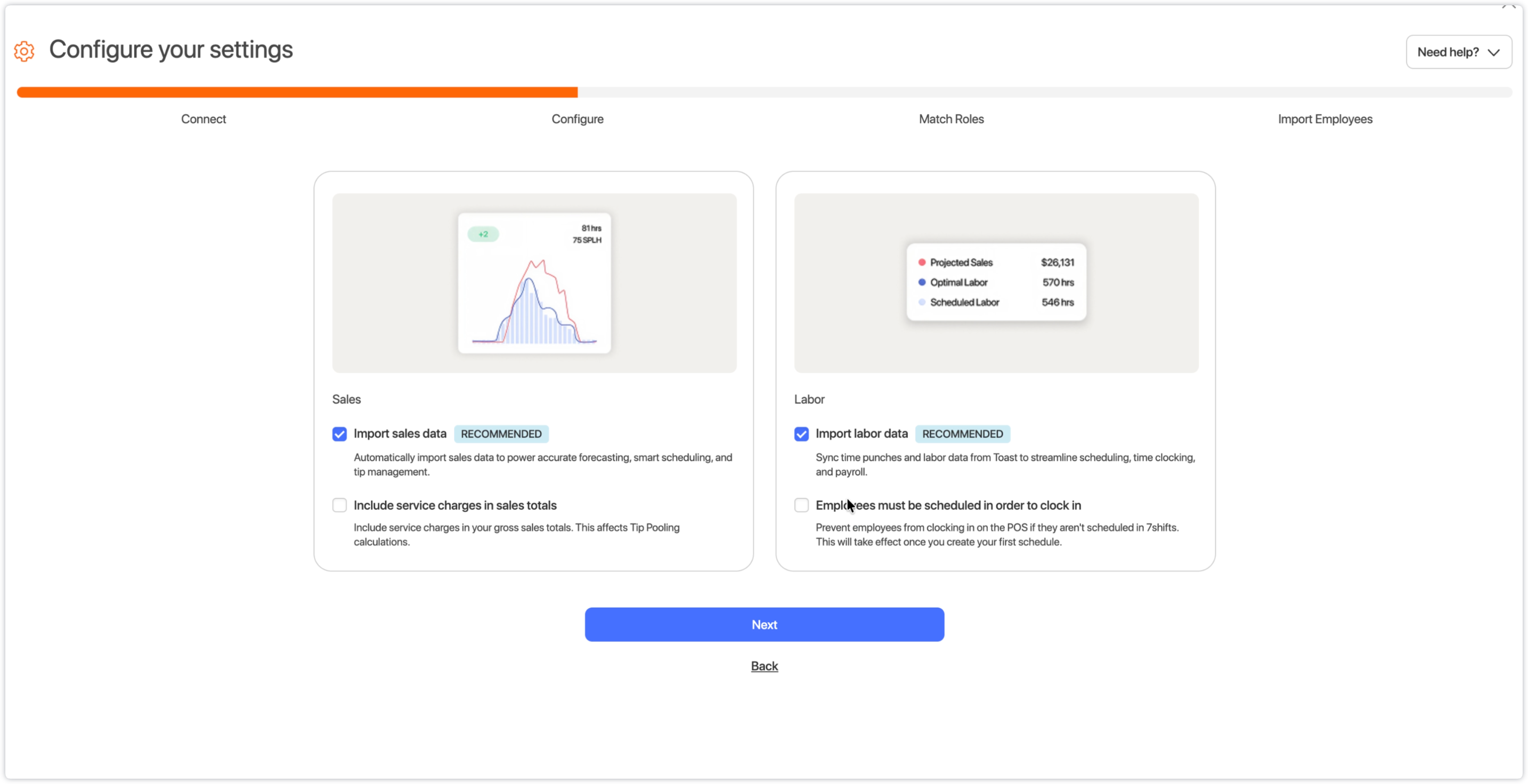Click the labor summary card illustration
This screenshot has height=784, width=1528.
[x=996, y=282]
